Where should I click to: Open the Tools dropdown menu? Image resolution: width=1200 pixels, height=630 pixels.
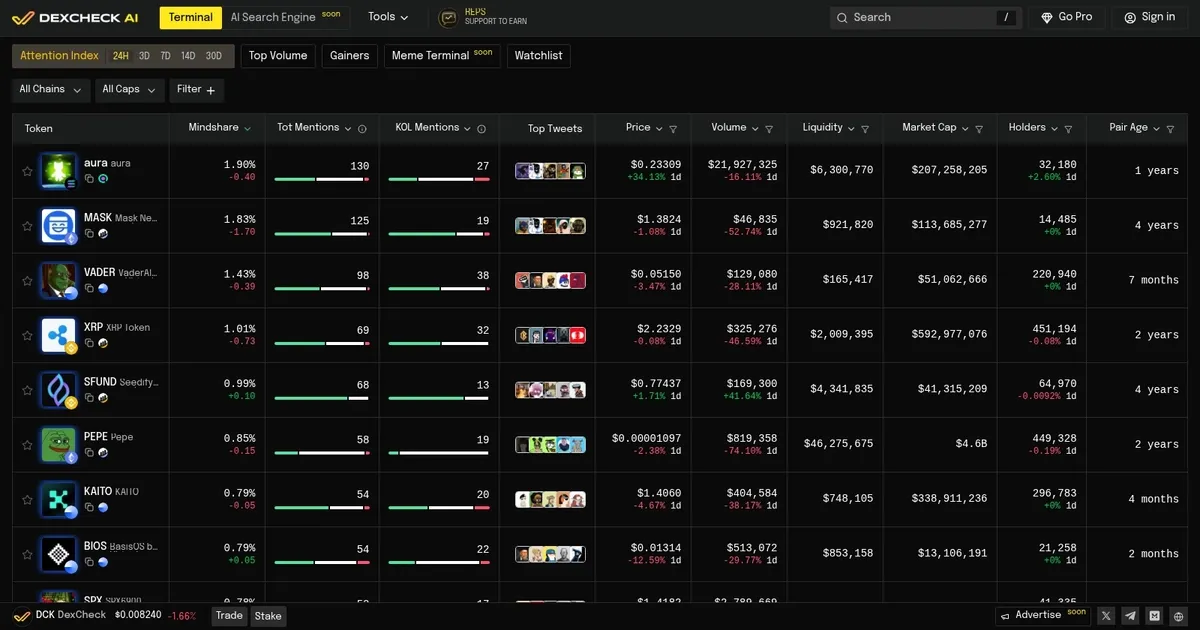[388, 17]
